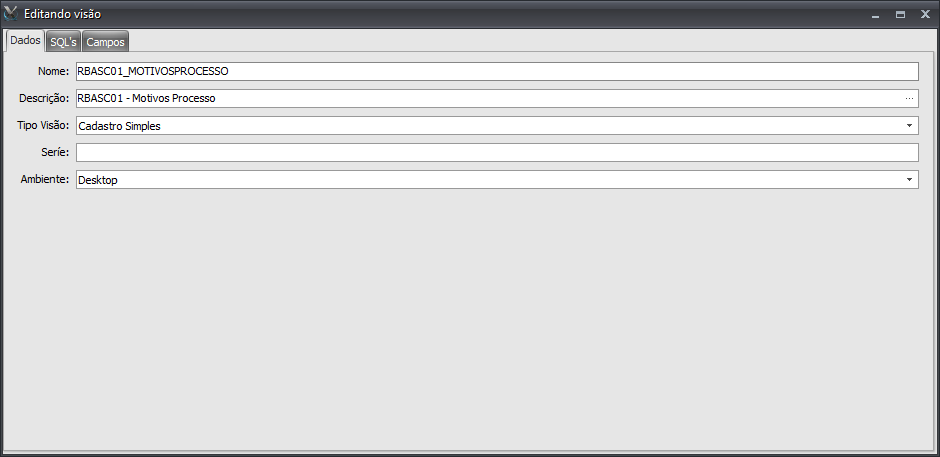
Task: Focus the Nome field containing RBASC01_MOTIVOSPROCESSO
Action: point(497,71)
